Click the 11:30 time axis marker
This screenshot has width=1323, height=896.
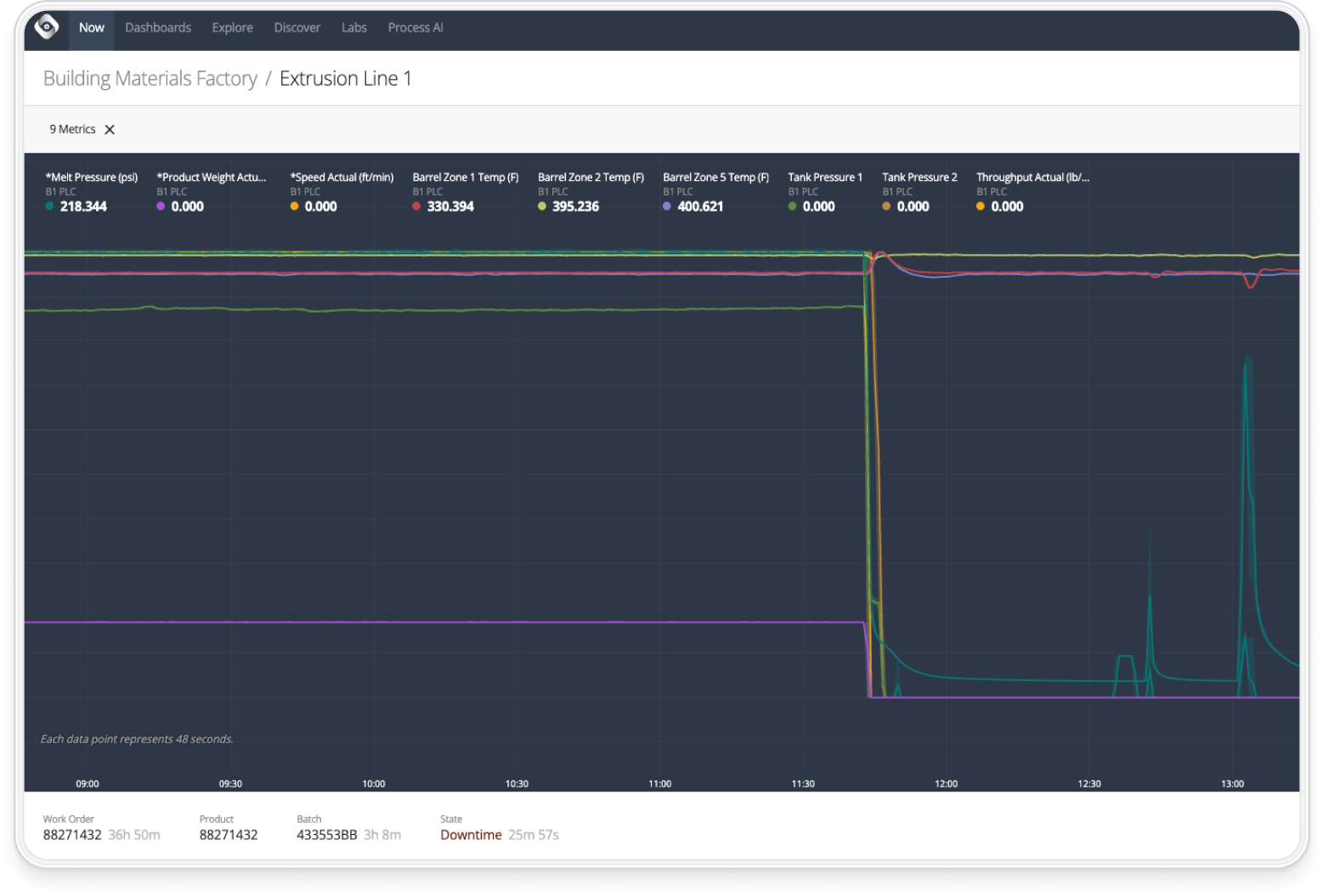click(802, 784)
